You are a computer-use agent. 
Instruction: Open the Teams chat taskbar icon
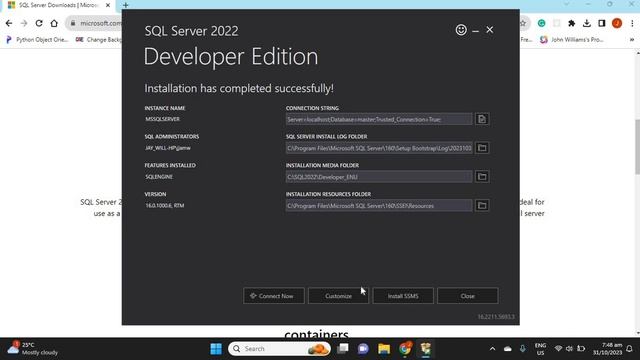[x=363, y=349]
